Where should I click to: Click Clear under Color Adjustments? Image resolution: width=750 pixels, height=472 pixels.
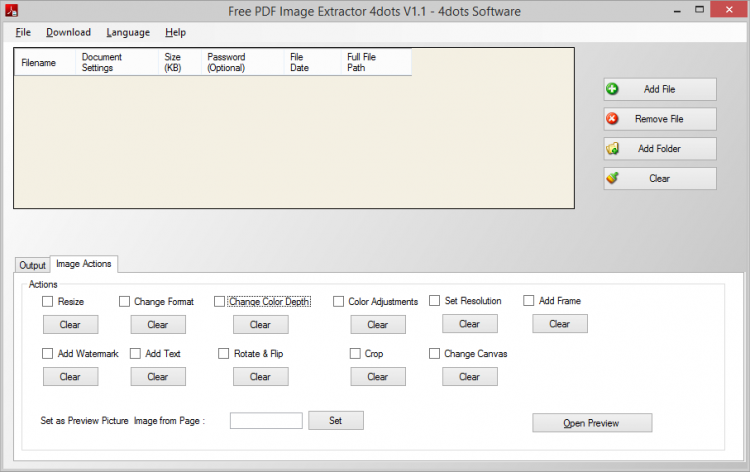coord(378,325)
